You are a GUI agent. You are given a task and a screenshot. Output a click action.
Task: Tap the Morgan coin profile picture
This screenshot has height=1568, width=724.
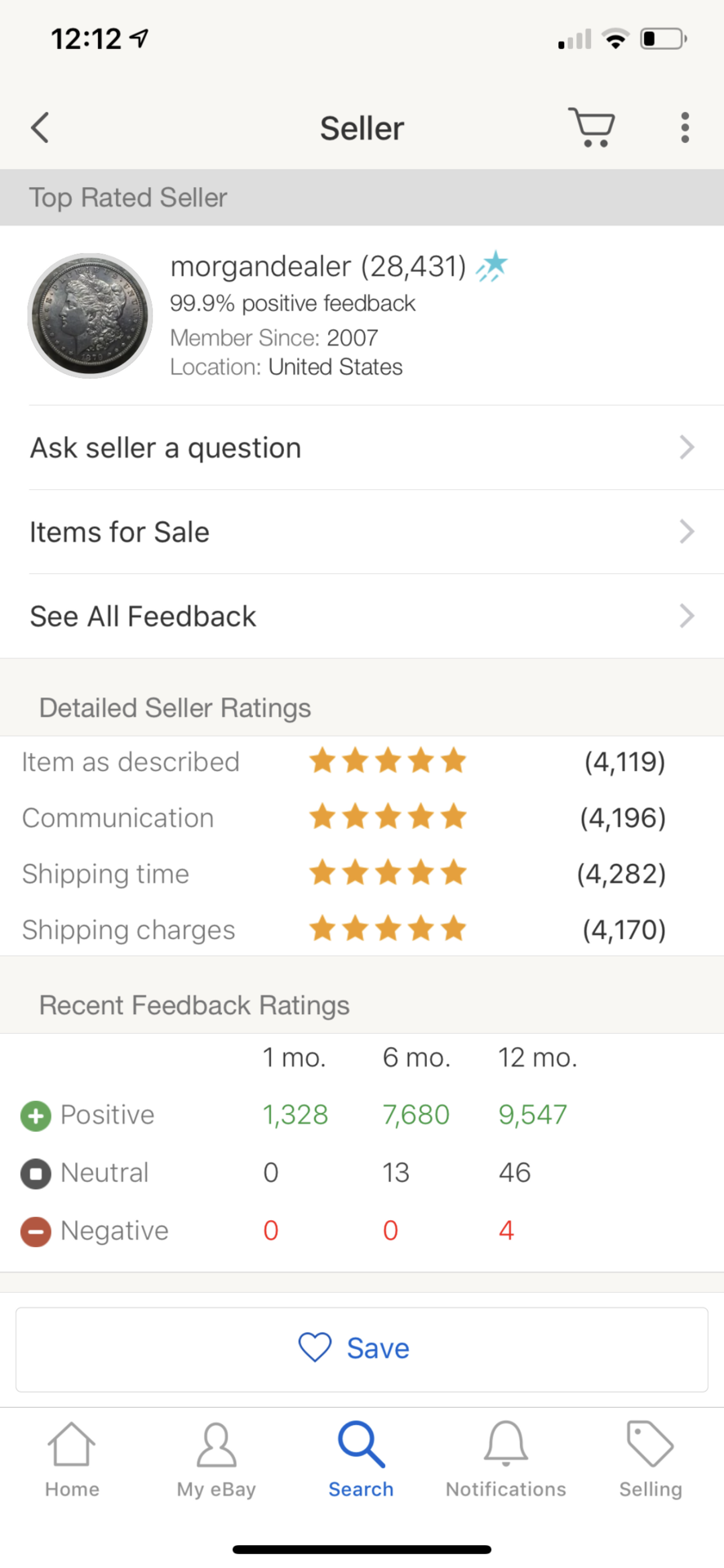pyautogui.click(x=91, y=315)
